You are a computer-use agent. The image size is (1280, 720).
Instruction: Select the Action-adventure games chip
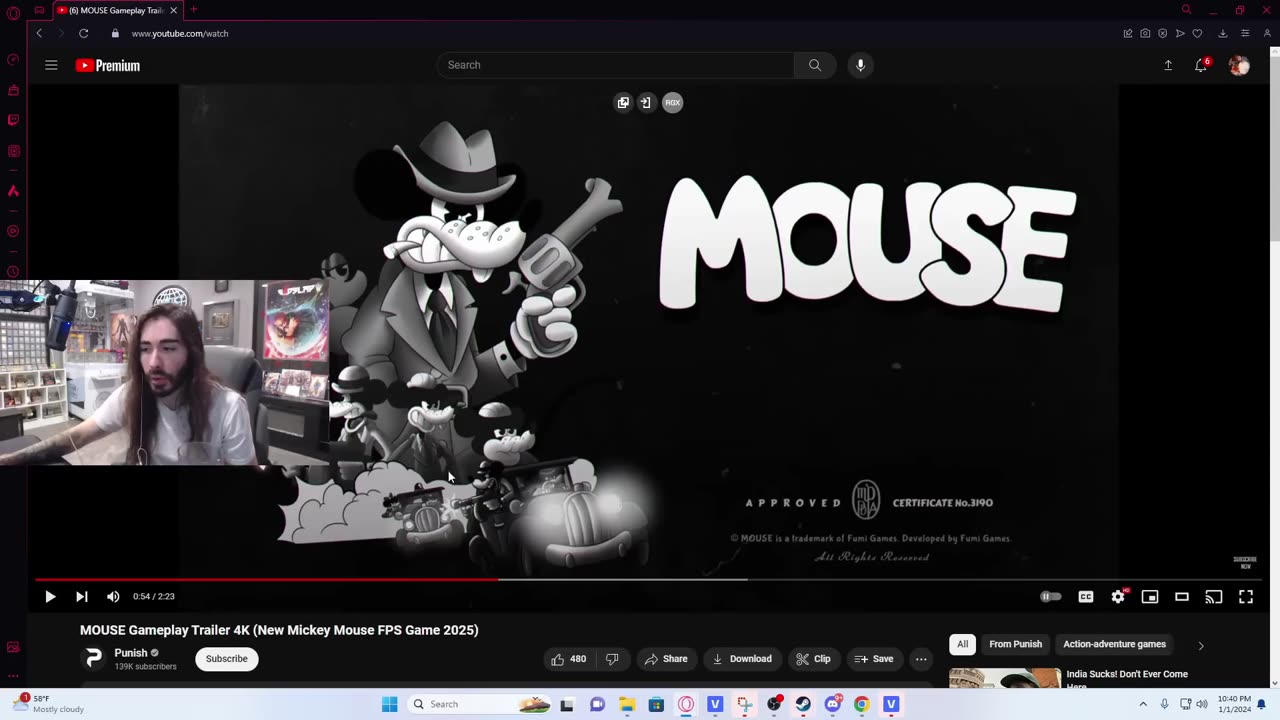[x=1114, y=644]
